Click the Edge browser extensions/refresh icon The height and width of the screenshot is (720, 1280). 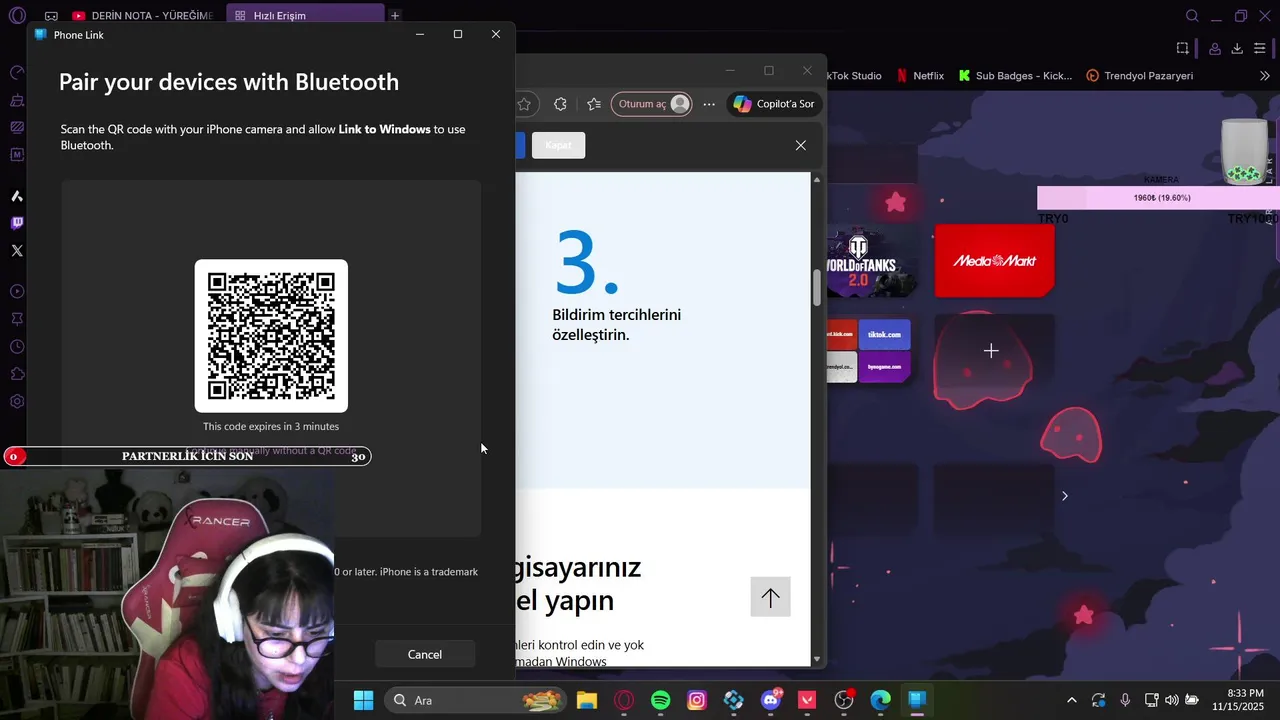[560, 104]
